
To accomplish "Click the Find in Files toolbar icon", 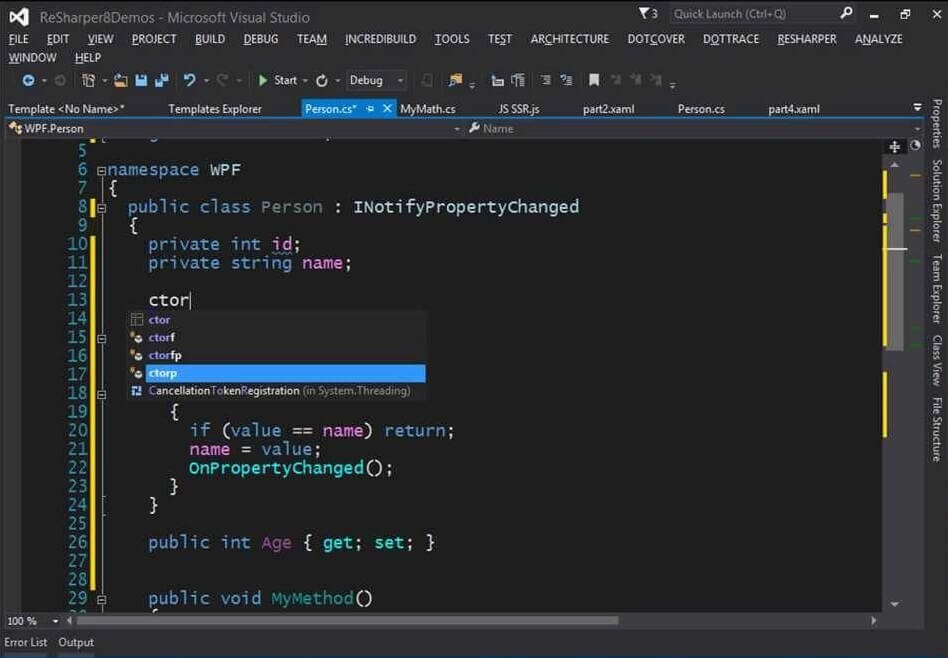I will click(x=455, y=80).
